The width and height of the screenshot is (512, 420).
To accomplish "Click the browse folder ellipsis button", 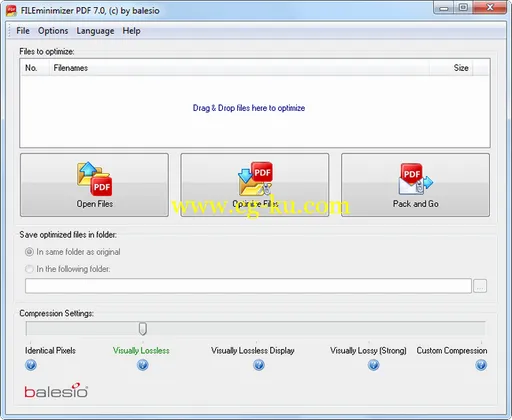I will (x=480, y=286).
